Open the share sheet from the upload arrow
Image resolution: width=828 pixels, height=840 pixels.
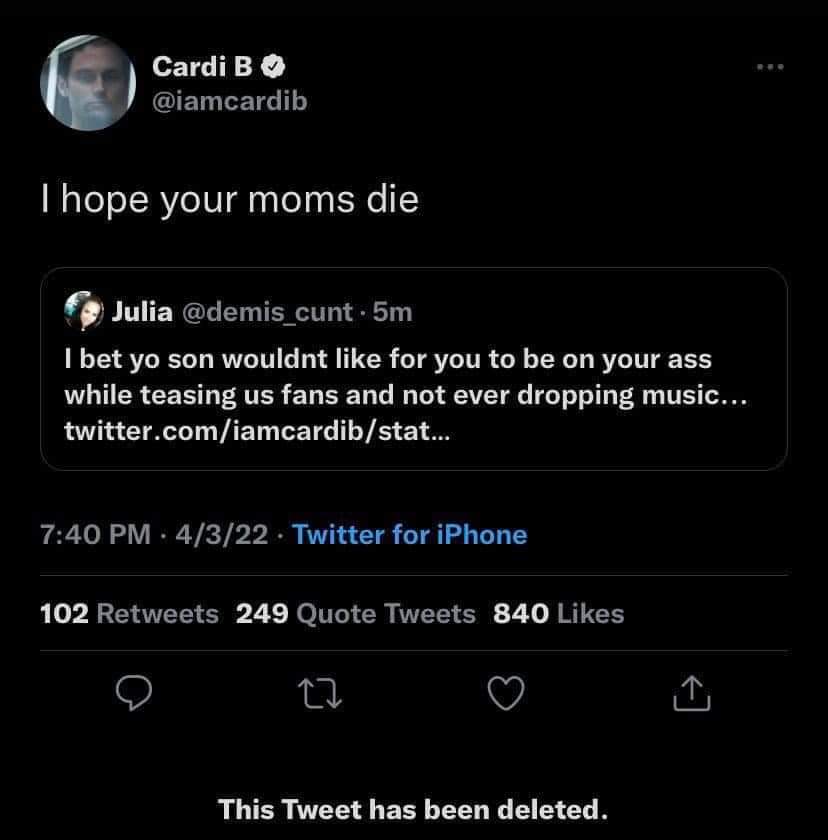tap(693, 692)
